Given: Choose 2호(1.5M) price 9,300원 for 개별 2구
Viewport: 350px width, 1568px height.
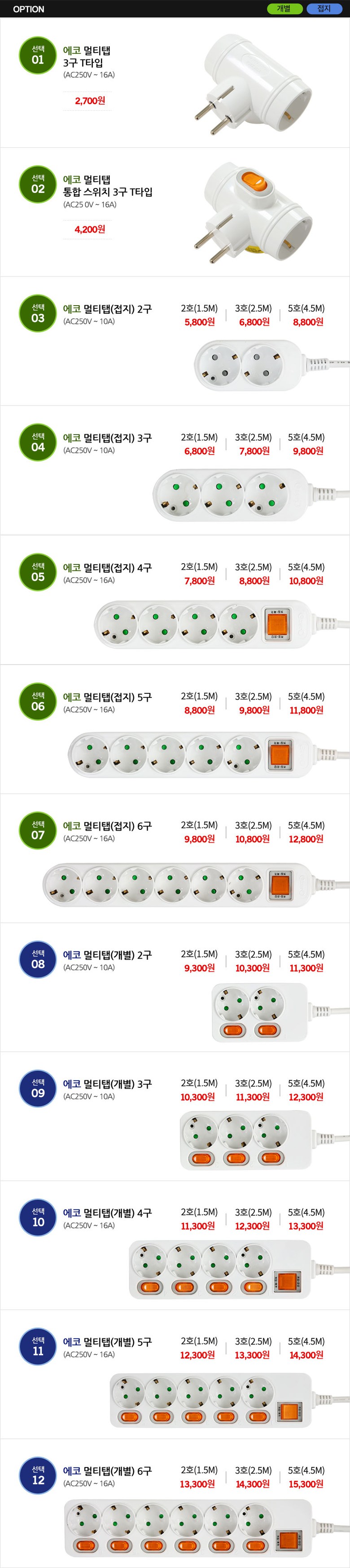Looking at the screenshot, I should tap(199, 968).
